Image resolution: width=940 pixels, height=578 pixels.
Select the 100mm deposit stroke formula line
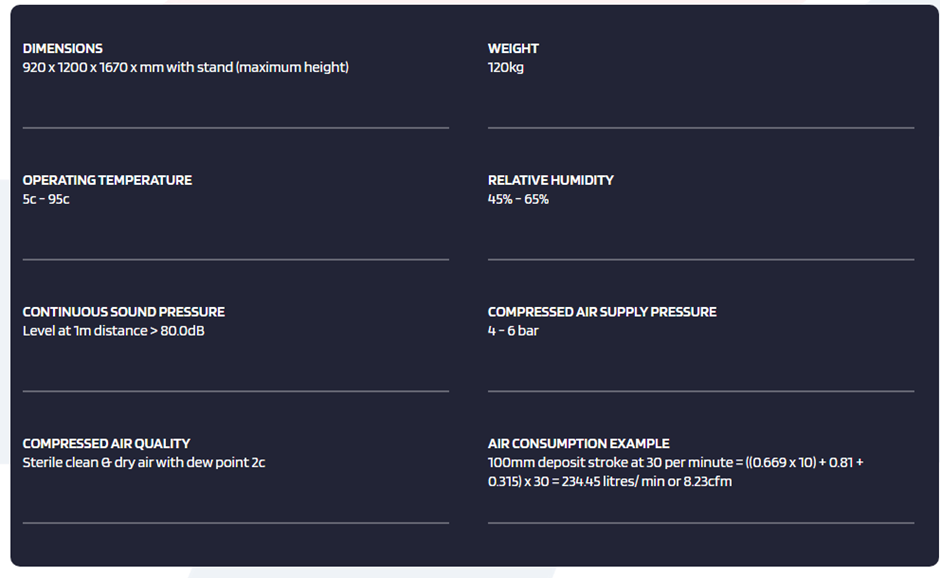pyautogui.click(x=676, y=462)
